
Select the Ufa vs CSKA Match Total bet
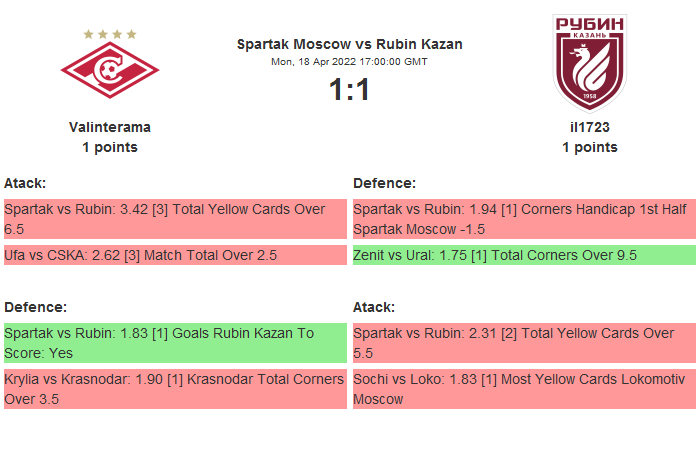coord(174,255)
